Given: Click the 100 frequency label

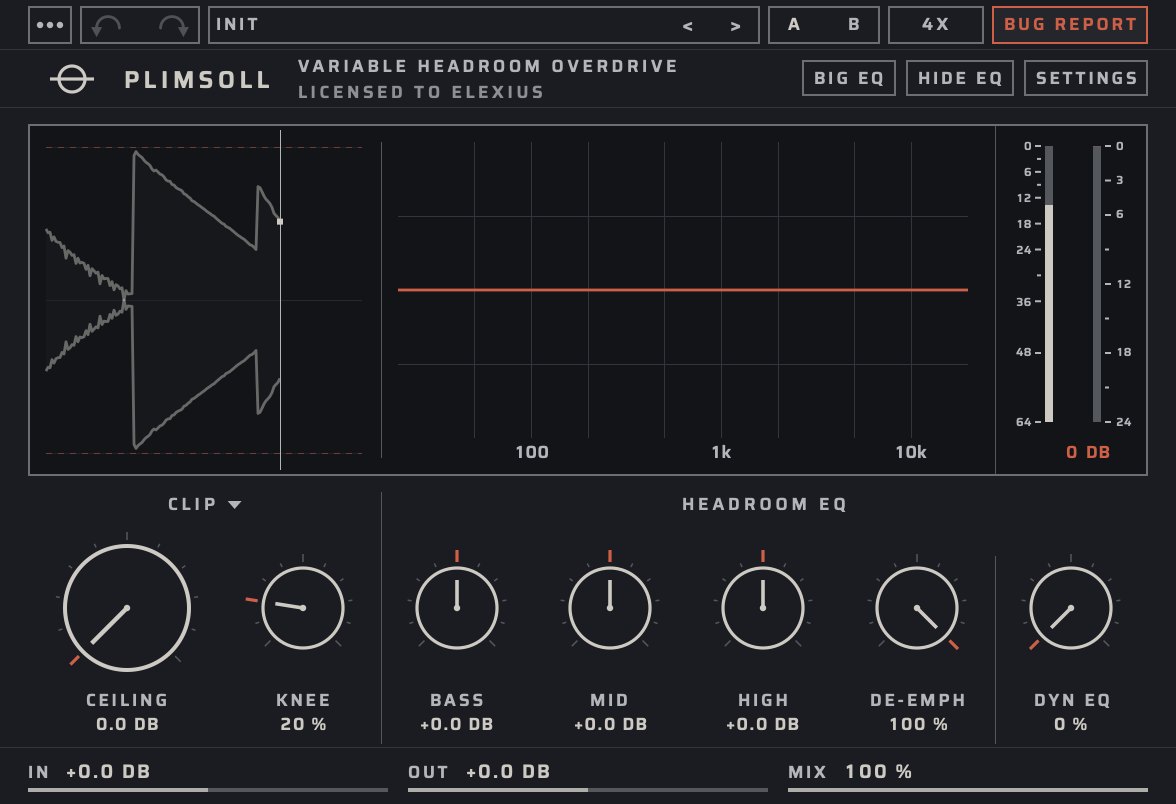Looking at the screenshot, I should [x=532, y=452].
